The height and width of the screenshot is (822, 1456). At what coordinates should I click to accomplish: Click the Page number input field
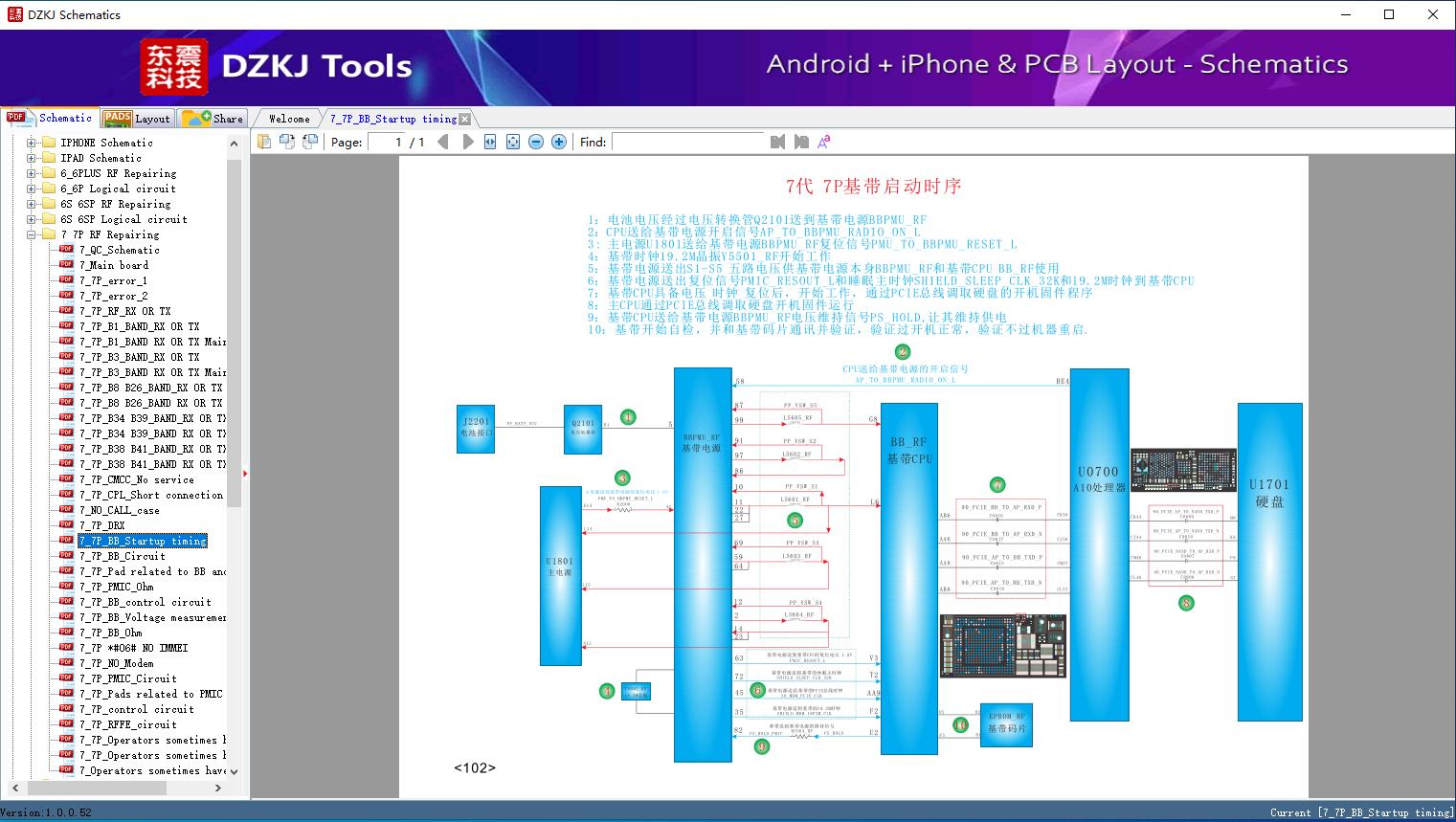point(386,142)
